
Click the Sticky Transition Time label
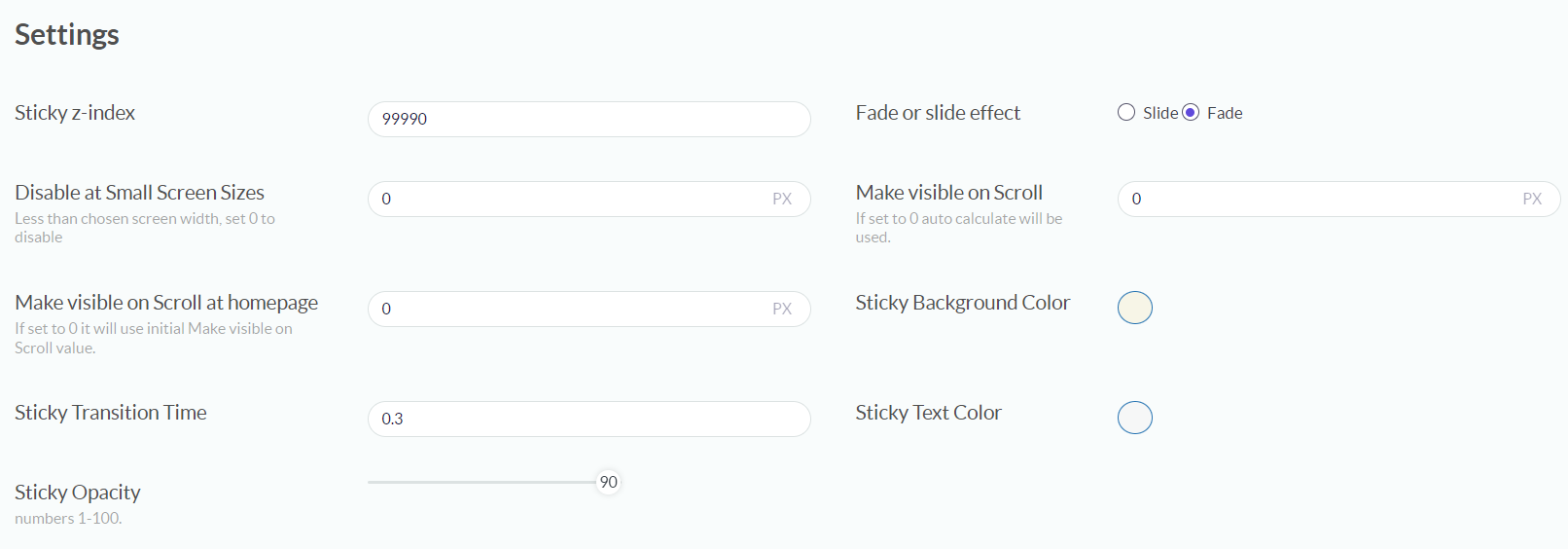coord(111,413)
